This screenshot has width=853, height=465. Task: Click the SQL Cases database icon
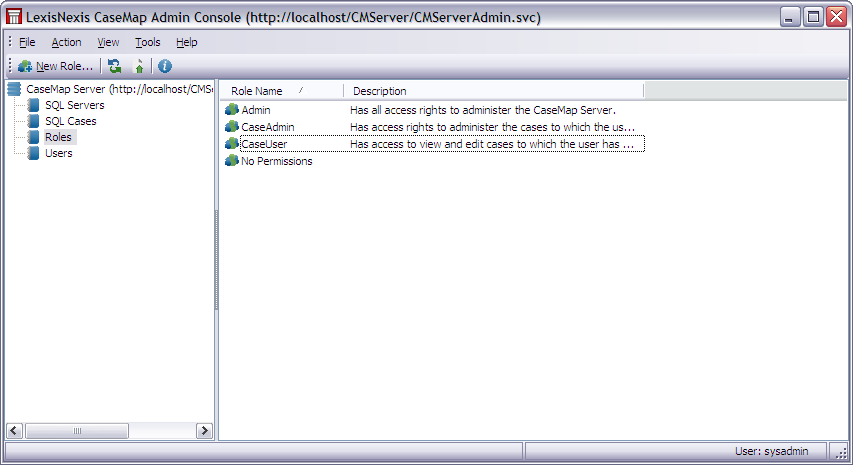point(34,121)
